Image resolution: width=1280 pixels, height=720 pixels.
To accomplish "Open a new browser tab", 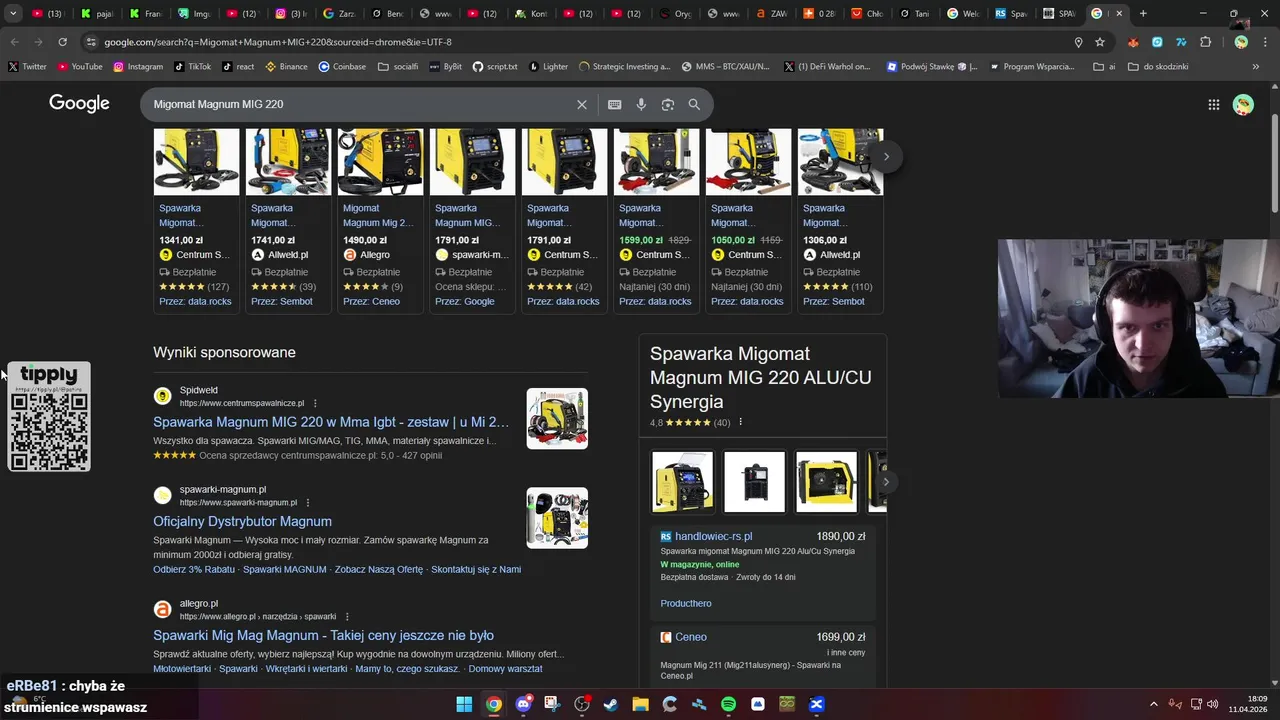I will click(x=1143, y=14).
